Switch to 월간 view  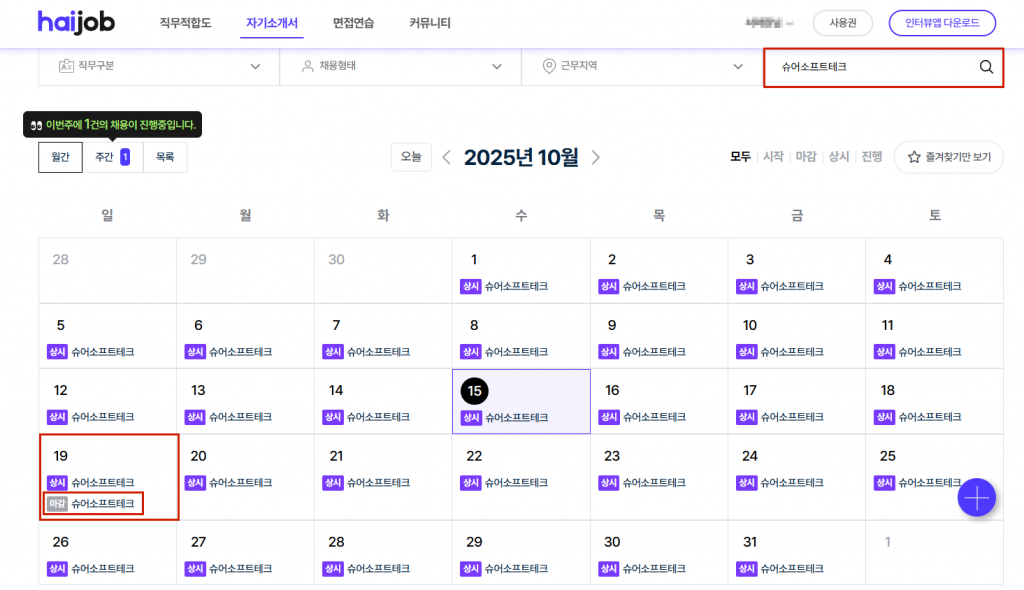(60, 157)
